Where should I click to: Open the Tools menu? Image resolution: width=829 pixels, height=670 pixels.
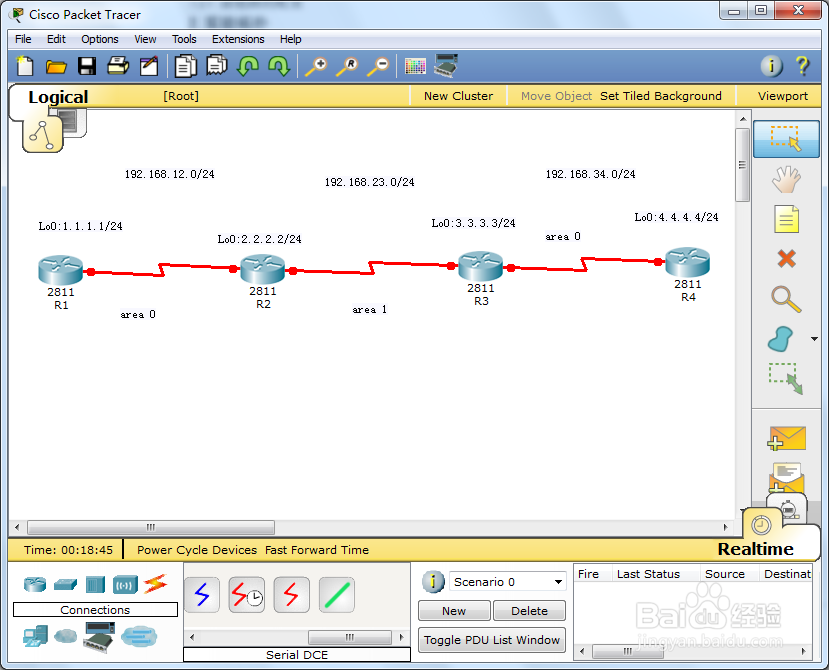click(184, 39)
